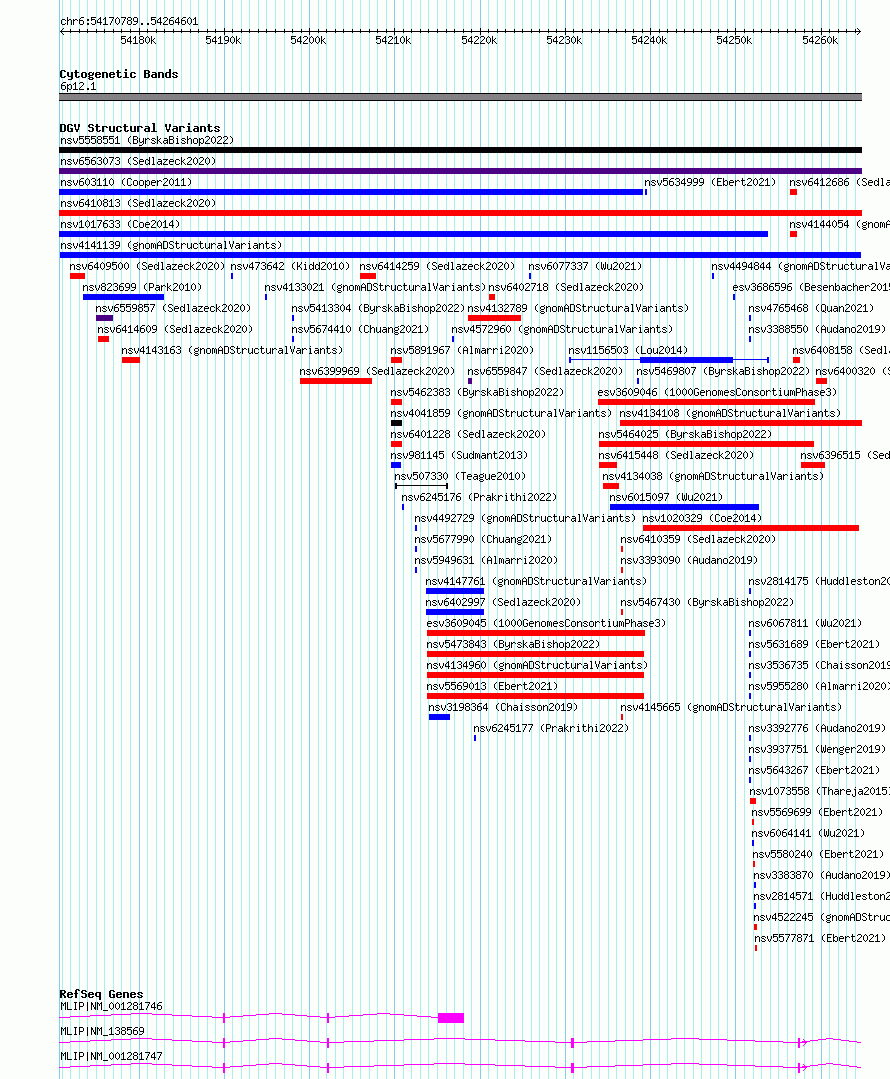Click the red bar under nsv6399969
Image resolution: width=890 pixels, height=1079 pixels.
pyautogui.click(x=336, y=381)
